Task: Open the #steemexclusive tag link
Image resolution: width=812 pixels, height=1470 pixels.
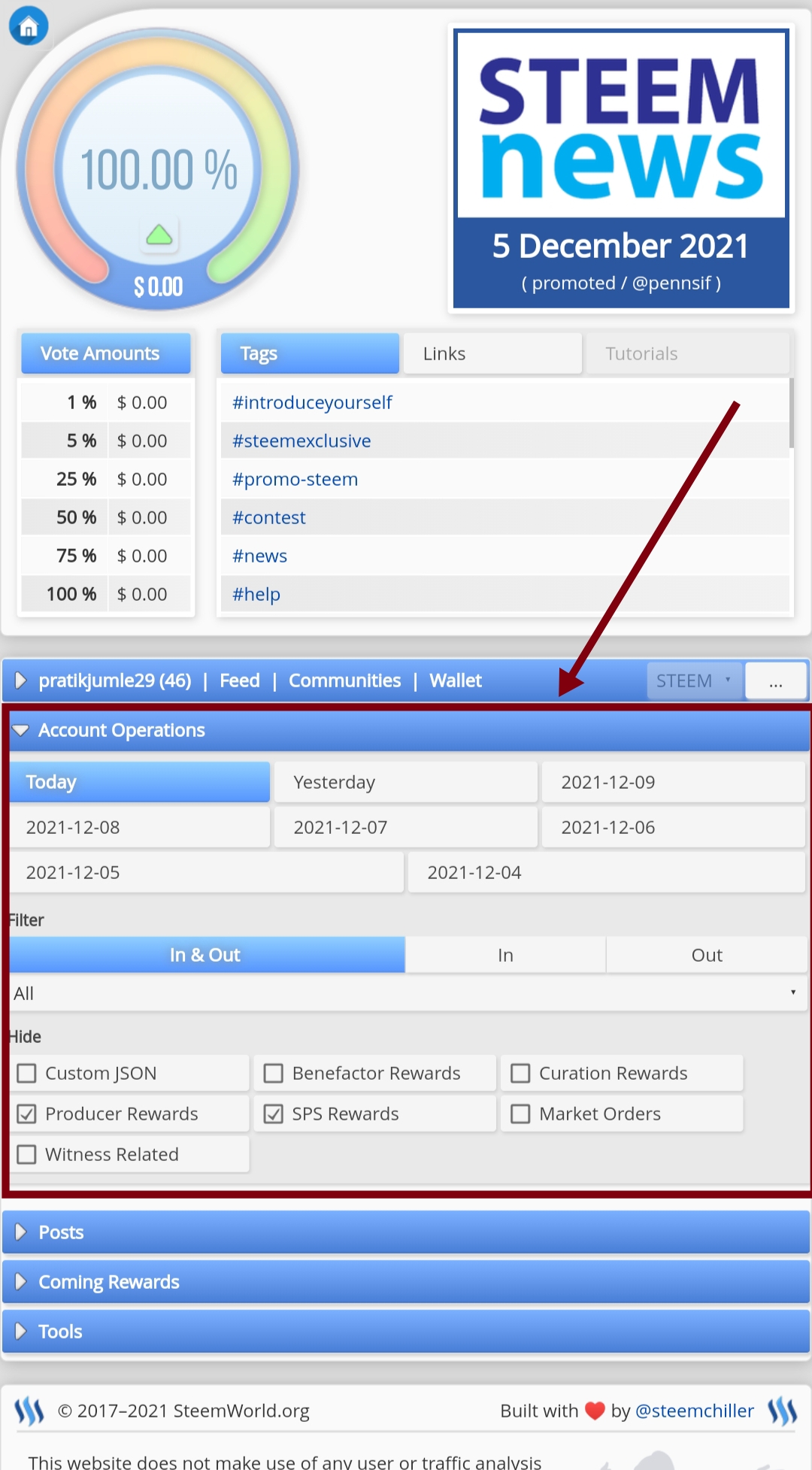Action: 301,441
